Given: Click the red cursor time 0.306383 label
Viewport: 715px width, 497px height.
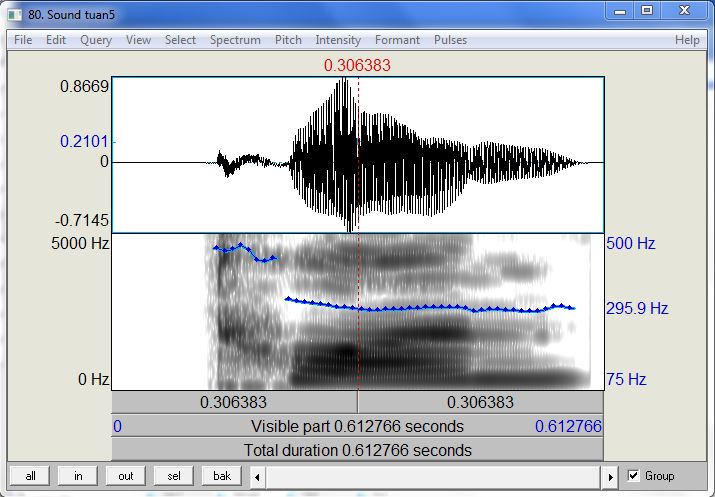Looking at the screenshot, I should click(x=358, y=65).
